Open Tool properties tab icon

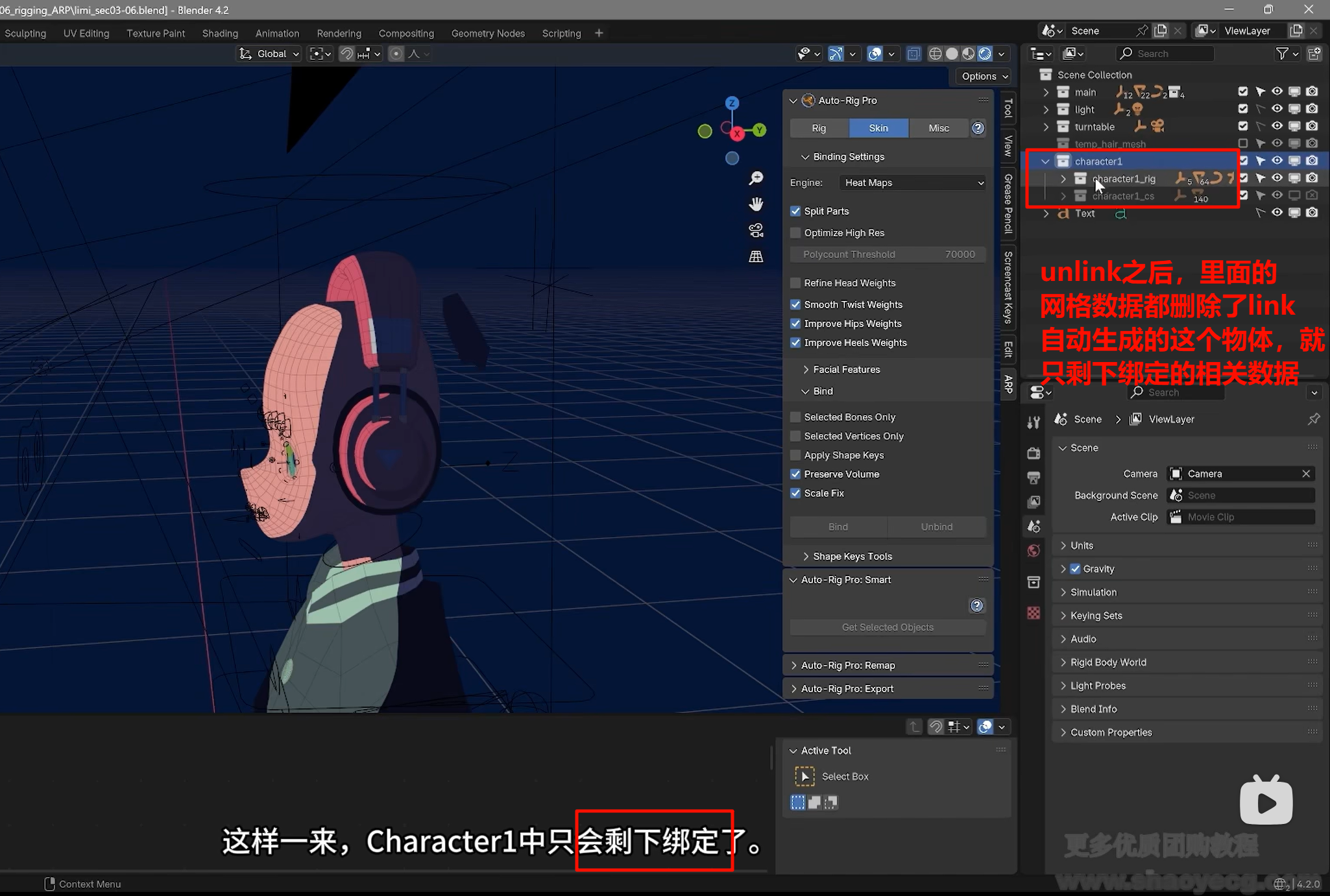pyautogui.click(x=1034, y=423)
